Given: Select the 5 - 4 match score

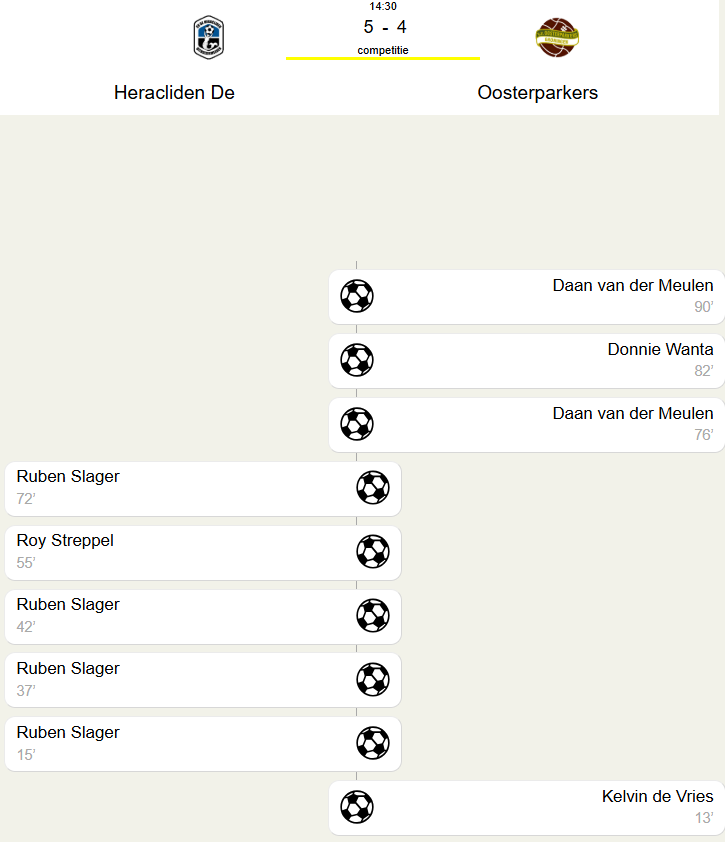Looking at the screenshot, I should coord(384,28).
